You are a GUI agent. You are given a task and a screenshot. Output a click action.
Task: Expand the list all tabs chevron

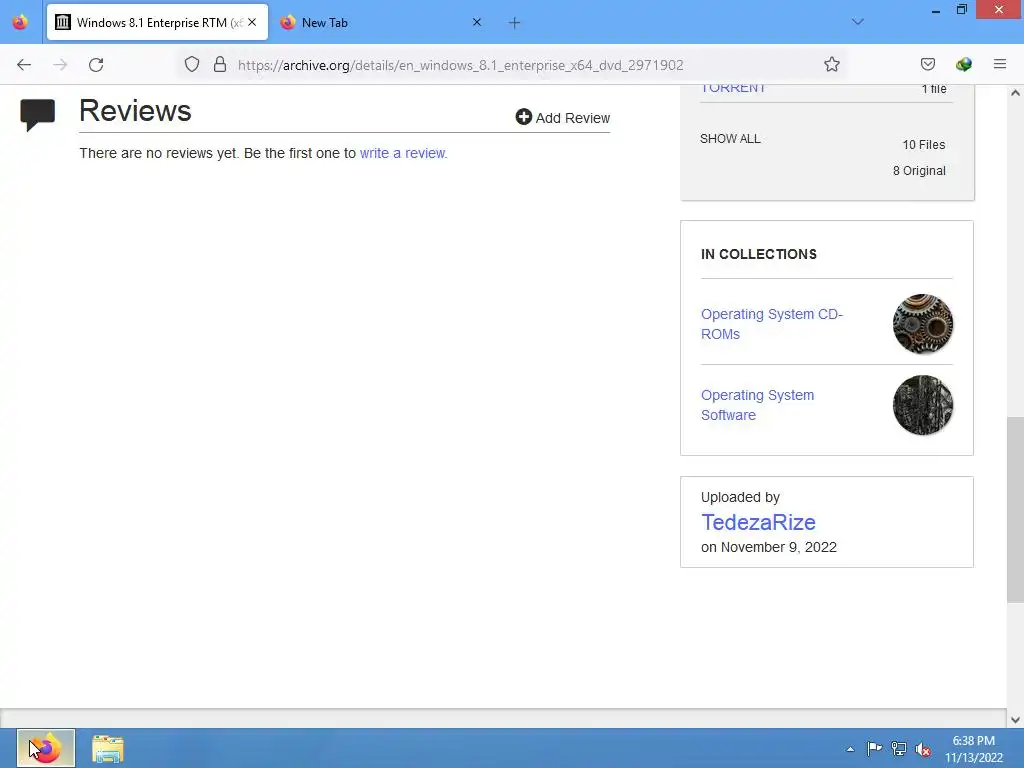858,22
